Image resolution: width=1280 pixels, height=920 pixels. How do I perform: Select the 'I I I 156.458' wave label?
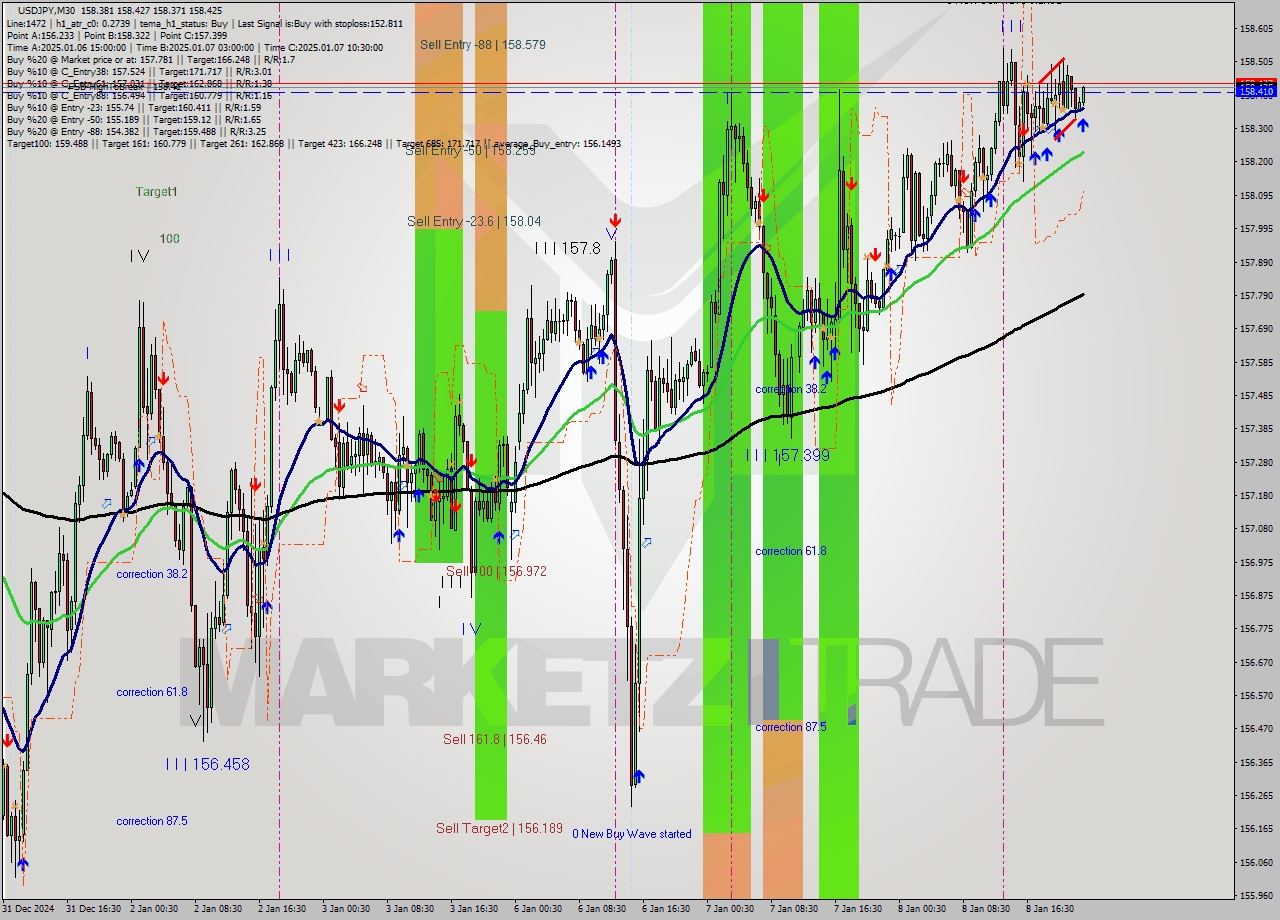(x=208, y=764)
